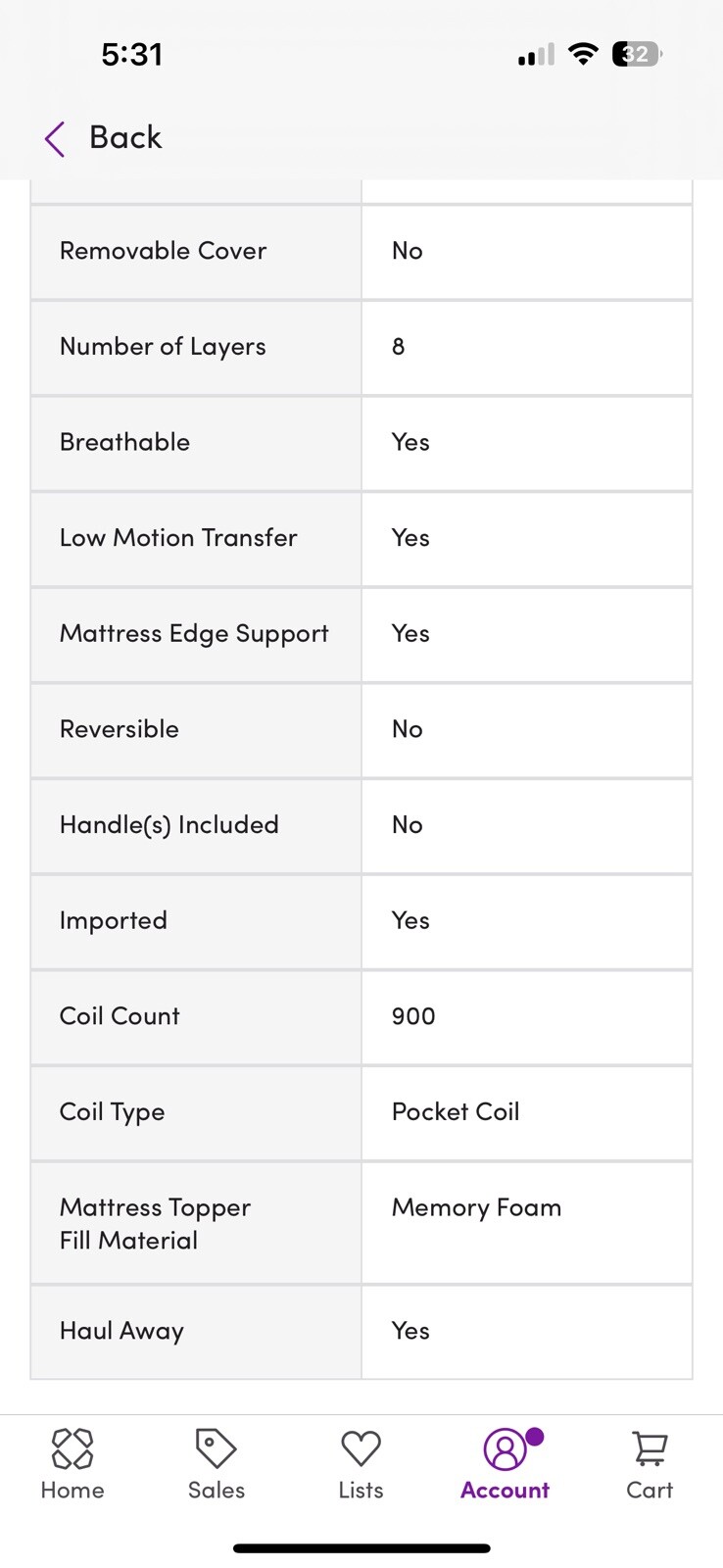The width and height of the screenshot is (723, 1568).
Task: Open the Account profile icon
Action: coord(506,1449)
